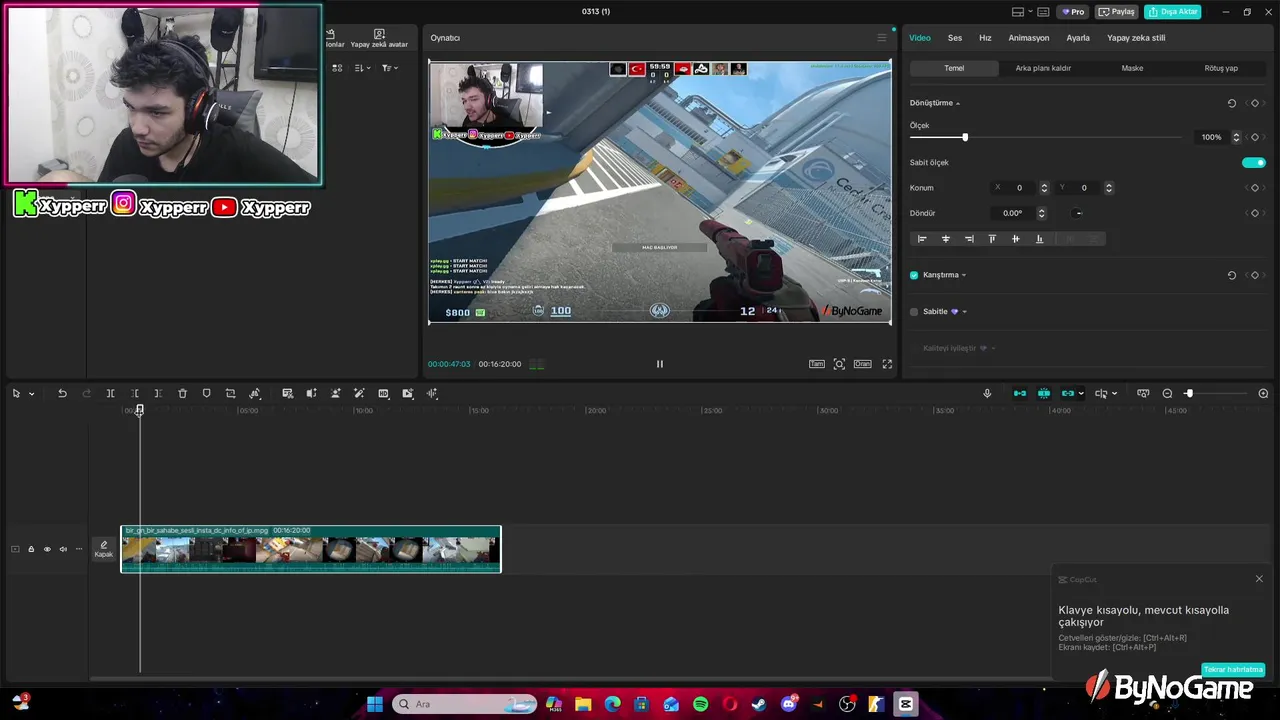Viewport: 1280px width, 720px height.
Task: Toggle Sabit ölçek uniform scale switch
Action: (1254, 162)
